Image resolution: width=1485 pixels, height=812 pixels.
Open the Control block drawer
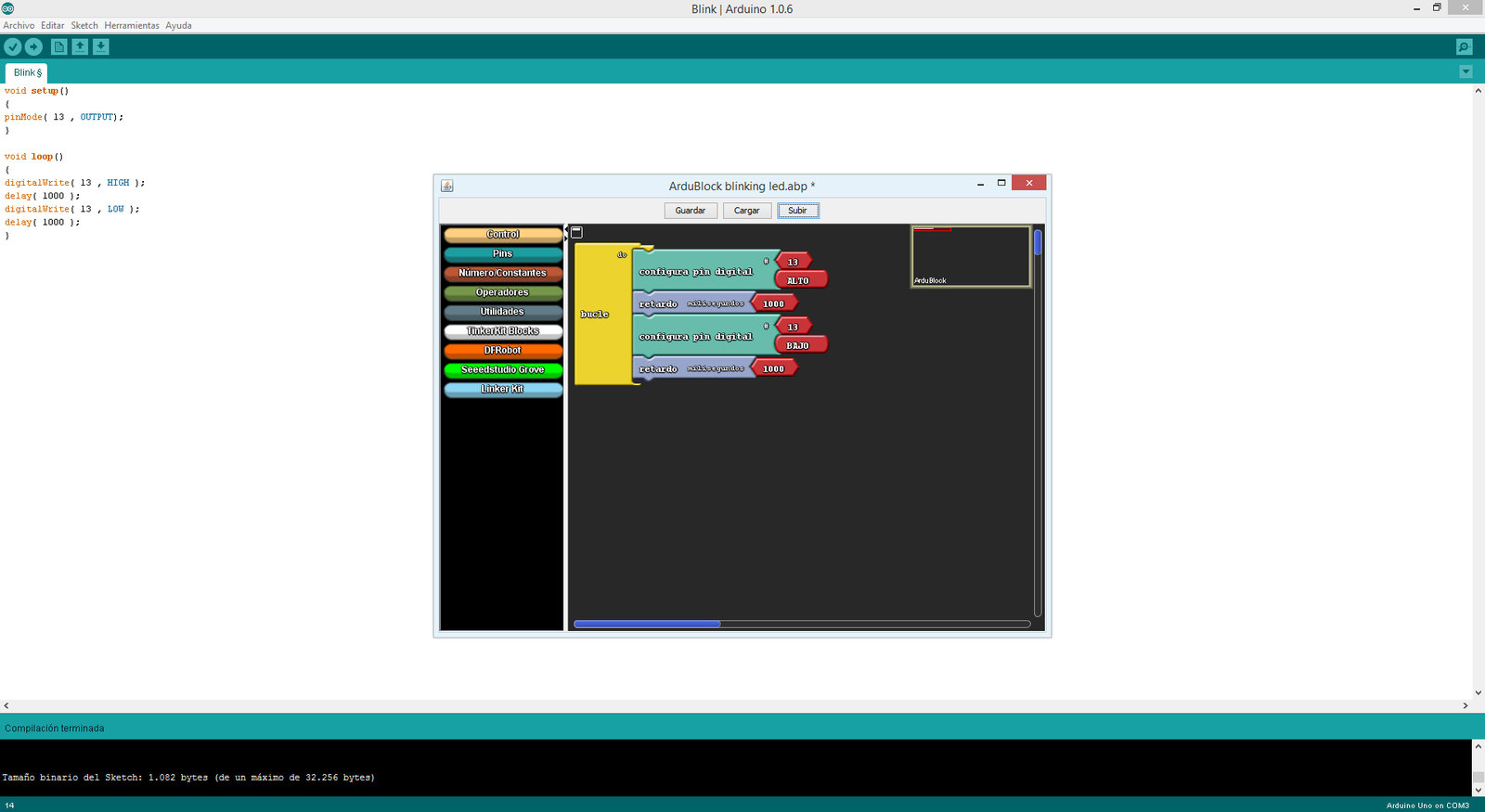[x=503, y=235]
